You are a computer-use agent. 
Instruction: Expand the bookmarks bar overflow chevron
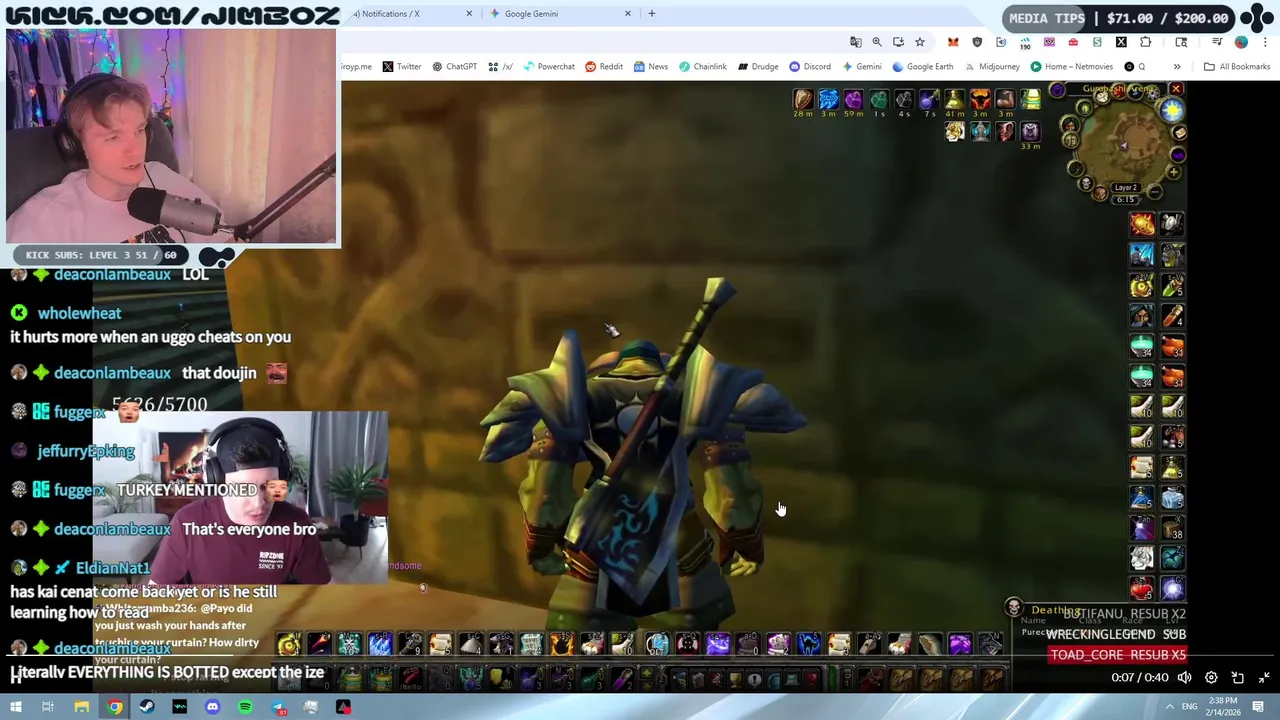(x=1177, y=67)
